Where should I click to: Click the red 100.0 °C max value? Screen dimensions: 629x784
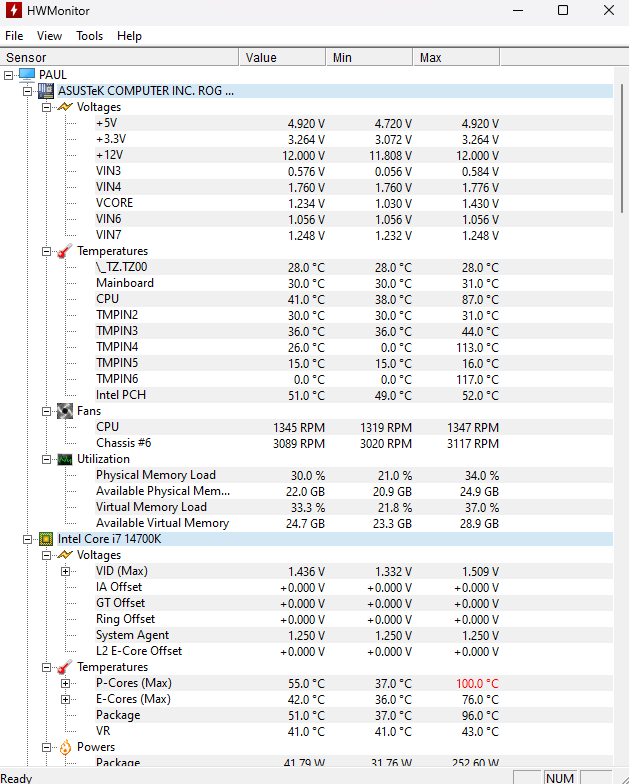[x=477, y=684]
